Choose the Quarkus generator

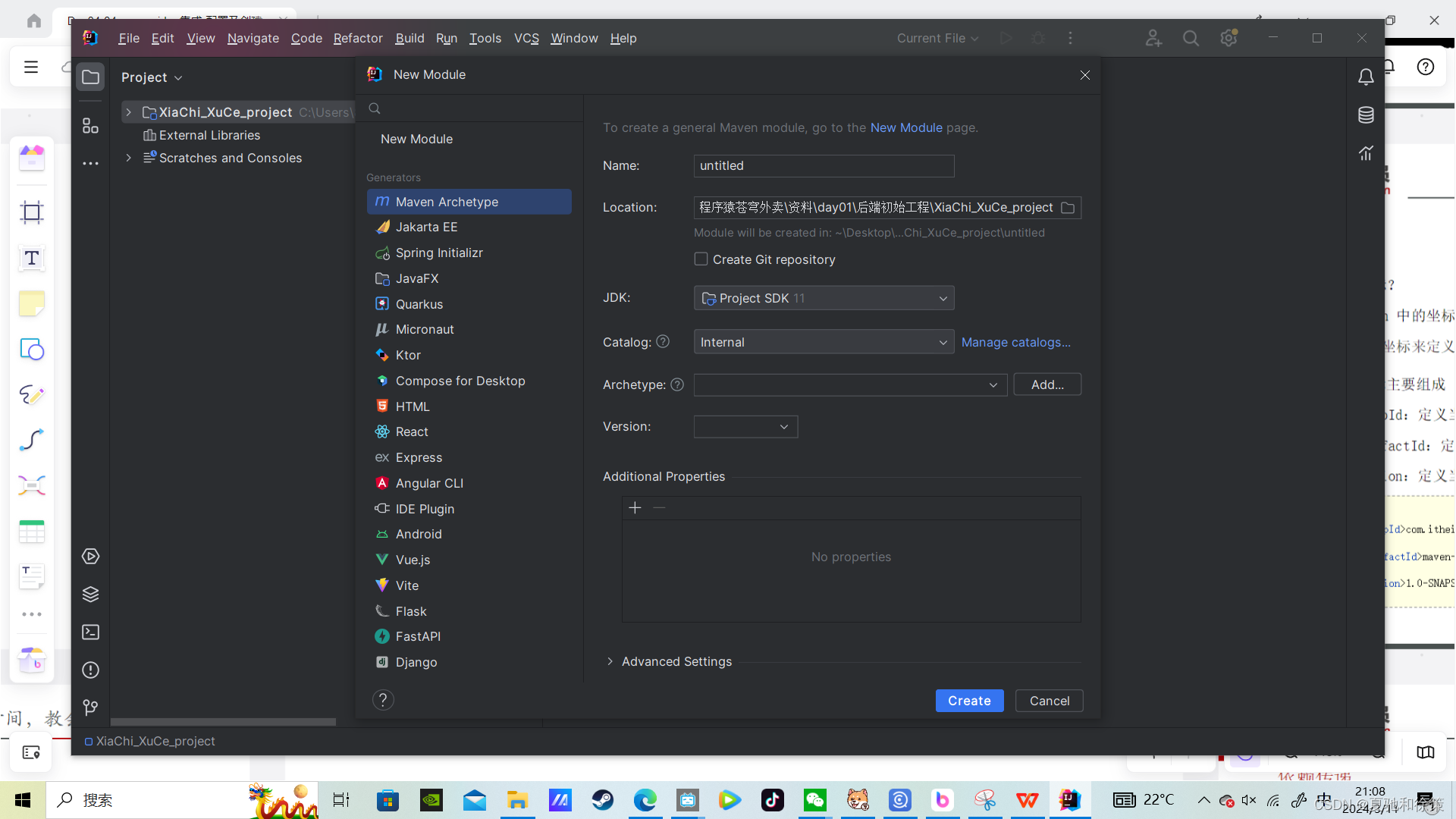pyautogui.click(x=469, y=304)
